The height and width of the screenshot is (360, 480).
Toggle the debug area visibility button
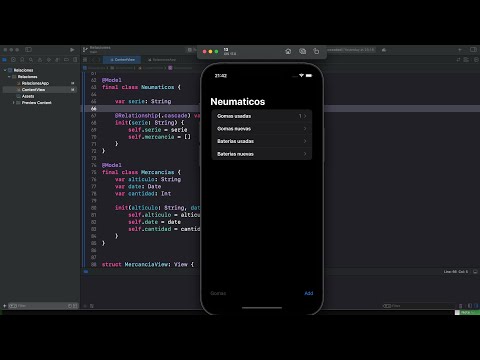(x=475, y=272)
